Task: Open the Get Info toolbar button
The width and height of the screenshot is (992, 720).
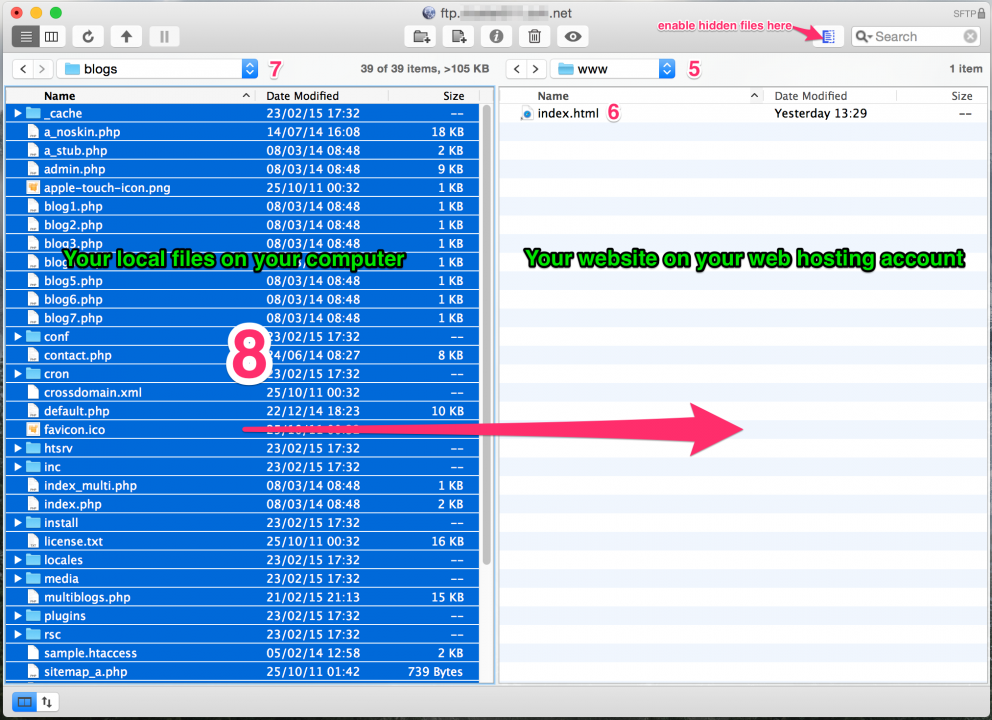Action: tap(497, 37)
